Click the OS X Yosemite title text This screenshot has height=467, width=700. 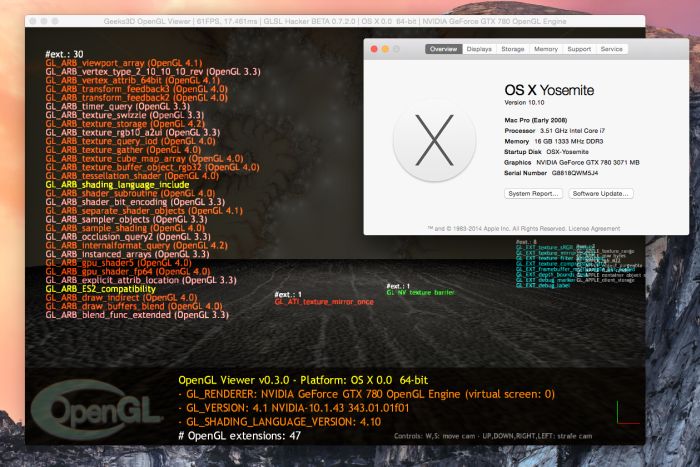pos(549,90)
